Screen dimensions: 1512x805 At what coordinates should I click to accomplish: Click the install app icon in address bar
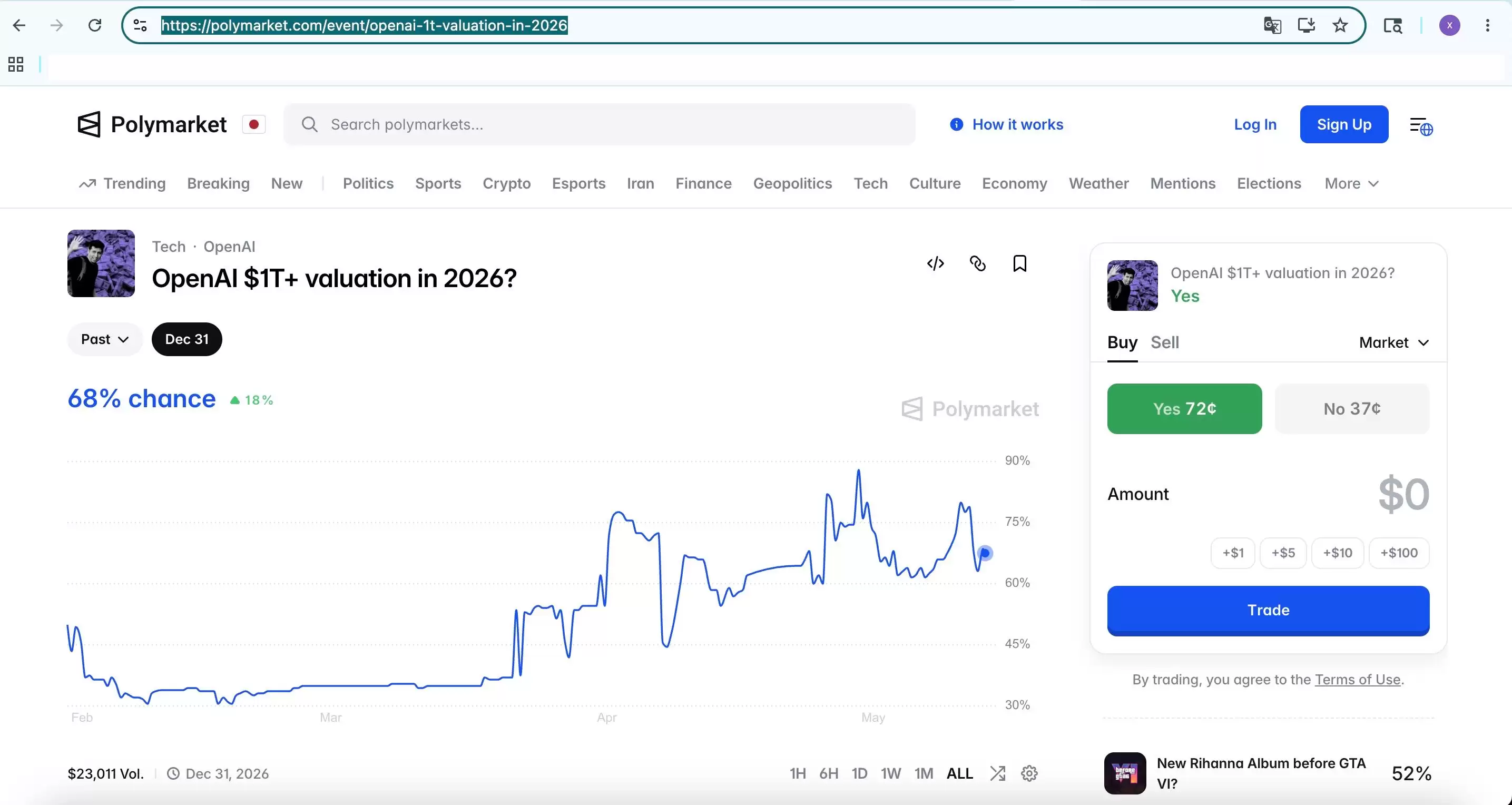1306,25
